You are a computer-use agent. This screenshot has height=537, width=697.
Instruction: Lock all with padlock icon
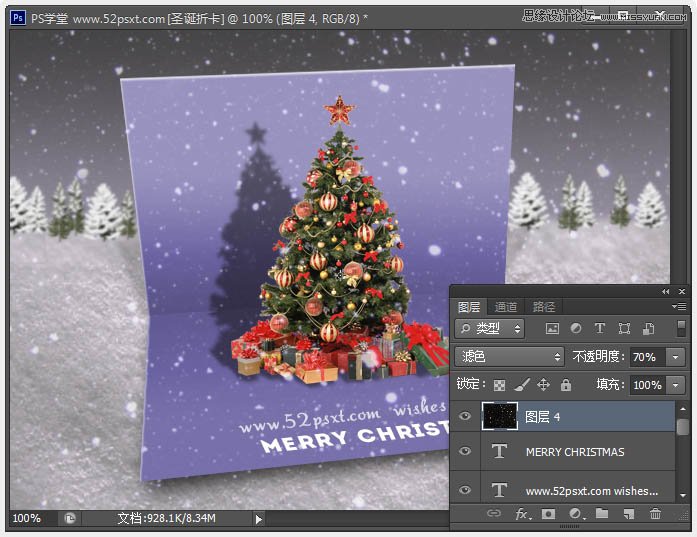(x=565, y=385)
